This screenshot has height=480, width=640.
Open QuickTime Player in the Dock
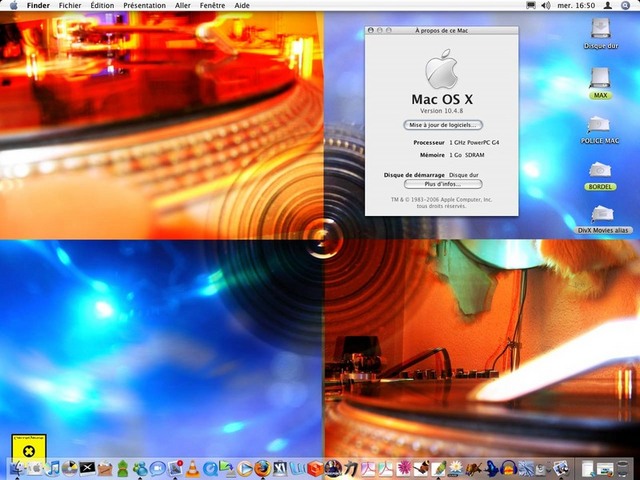pyautogui.click(x=211, y=469)
